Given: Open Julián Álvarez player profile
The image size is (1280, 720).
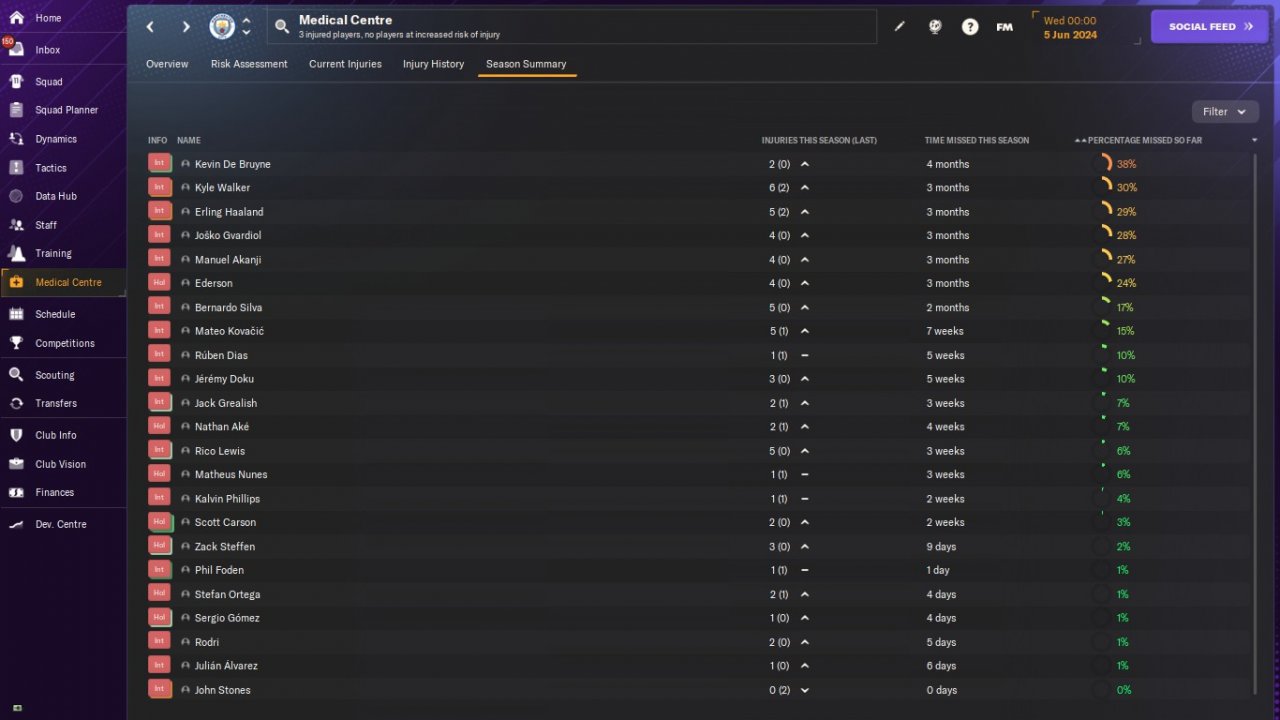Looking at the screenshot, I should coord(228,666).
